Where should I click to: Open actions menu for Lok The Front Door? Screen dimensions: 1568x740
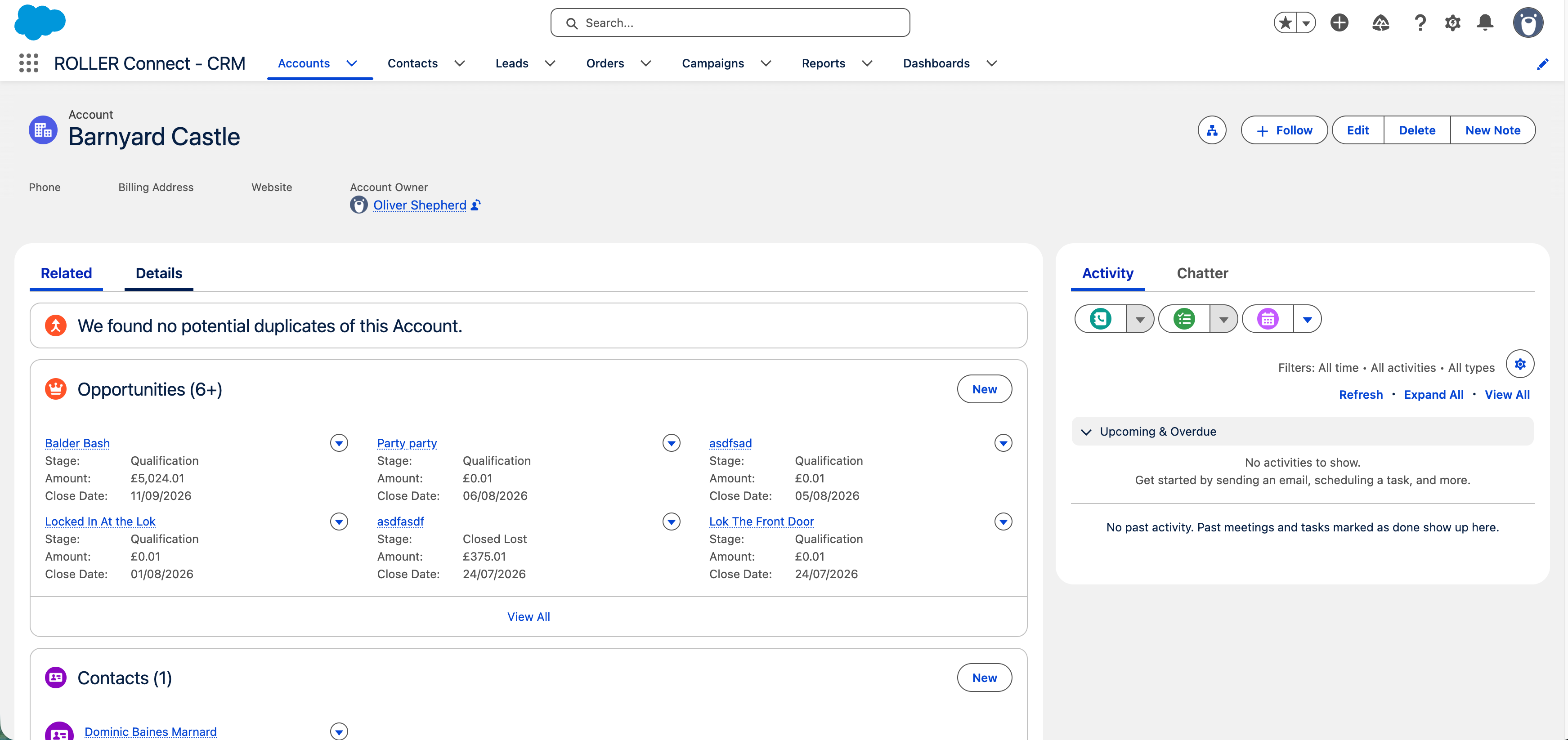click(1003, 521)
